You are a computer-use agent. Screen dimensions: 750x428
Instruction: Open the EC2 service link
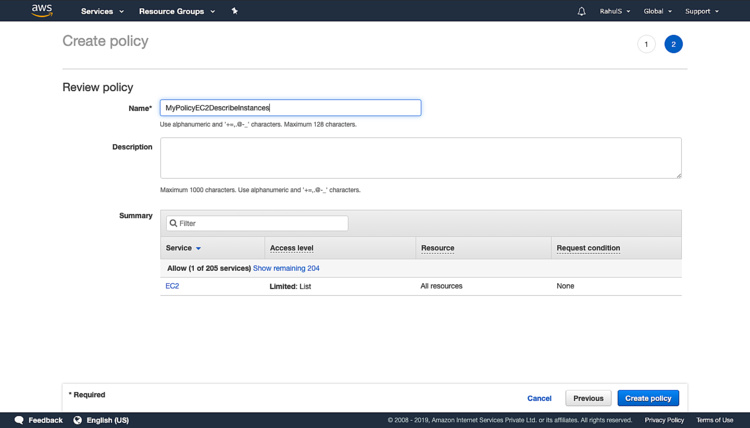click(172, 286)
